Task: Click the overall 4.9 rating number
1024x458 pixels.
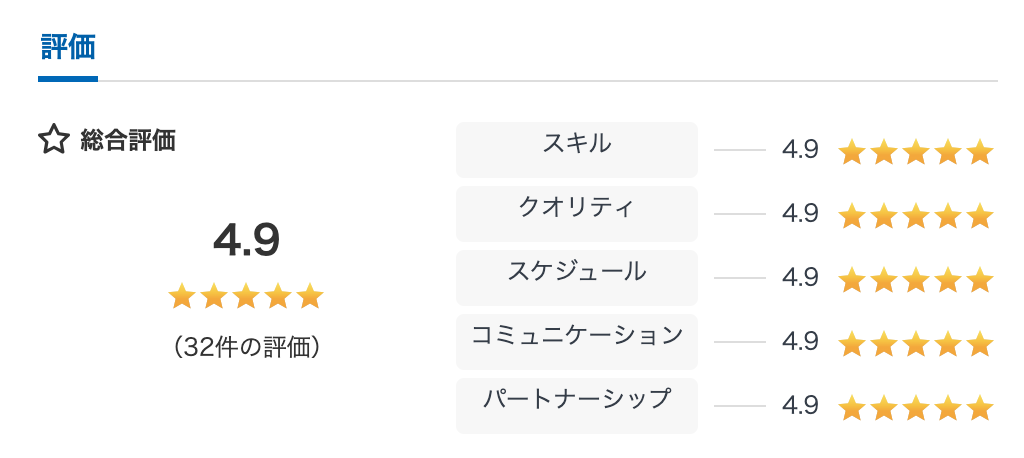Action: click(246, 240)
